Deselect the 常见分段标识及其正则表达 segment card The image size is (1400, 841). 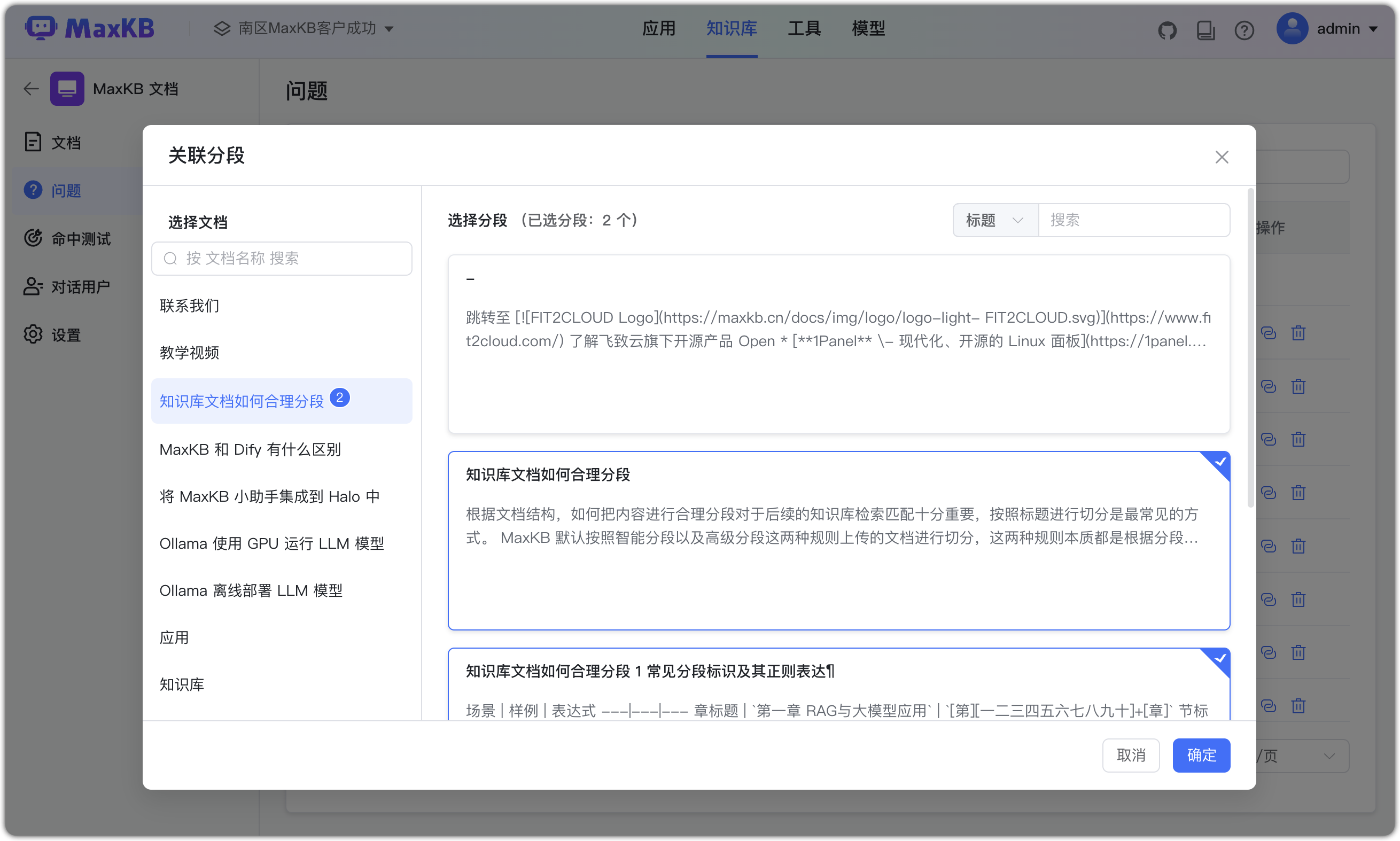838,684
